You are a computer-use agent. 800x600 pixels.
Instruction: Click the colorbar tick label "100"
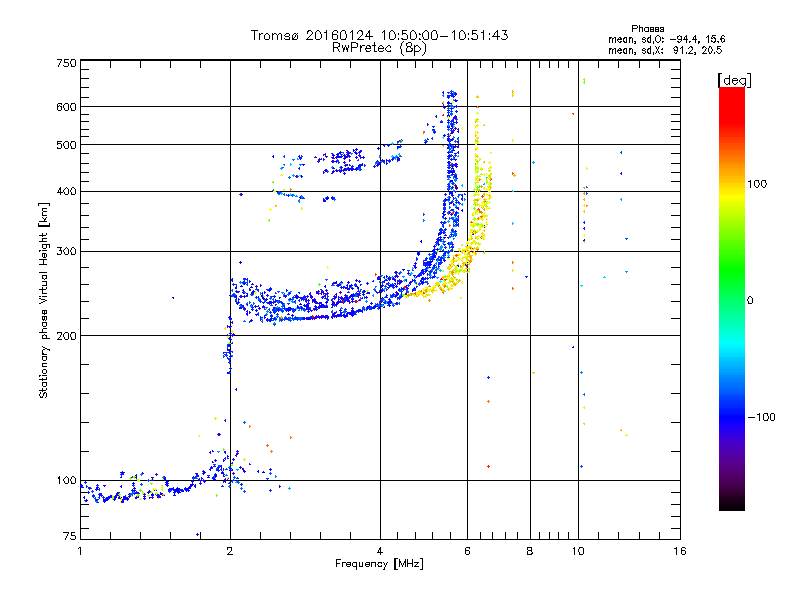point(757,184)
